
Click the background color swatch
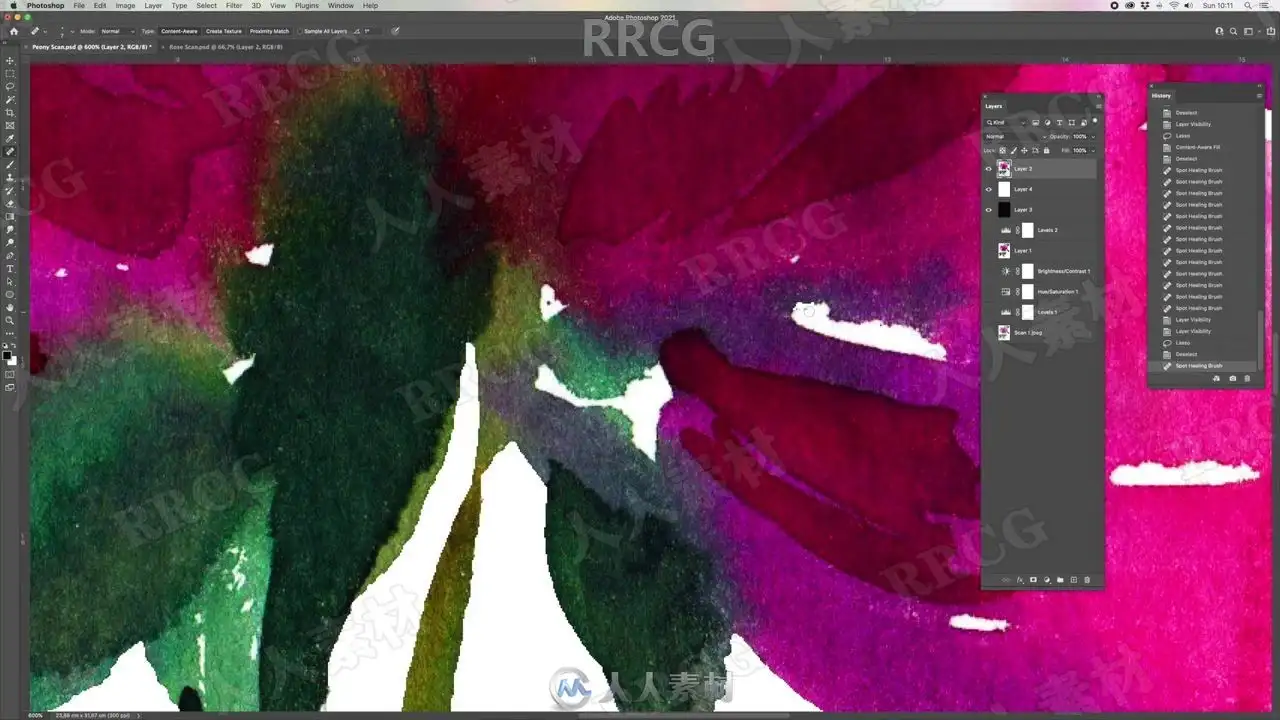[x=14, y=360]
